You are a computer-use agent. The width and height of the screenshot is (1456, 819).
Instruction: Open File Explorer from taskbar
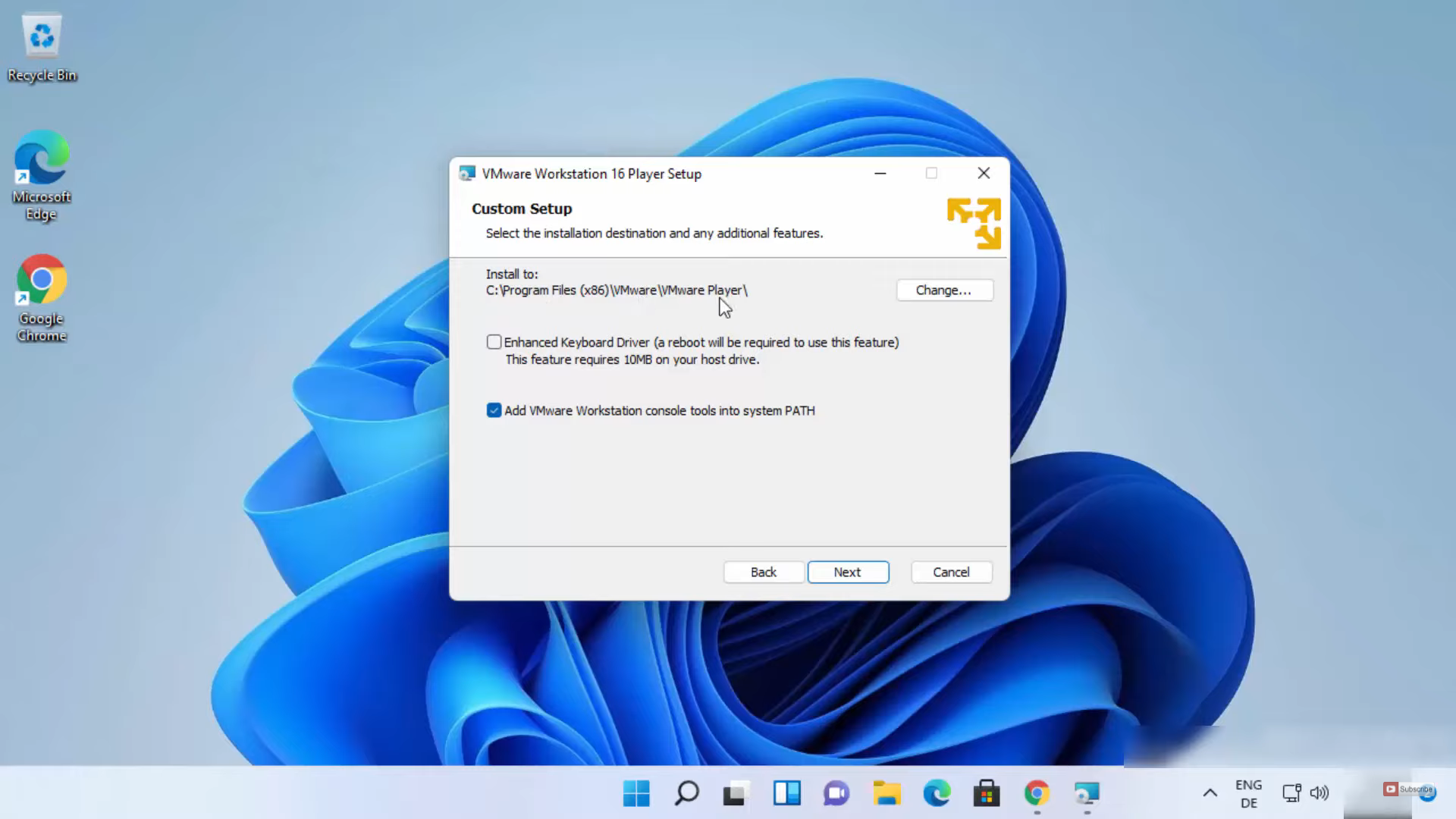coord(886,793)
